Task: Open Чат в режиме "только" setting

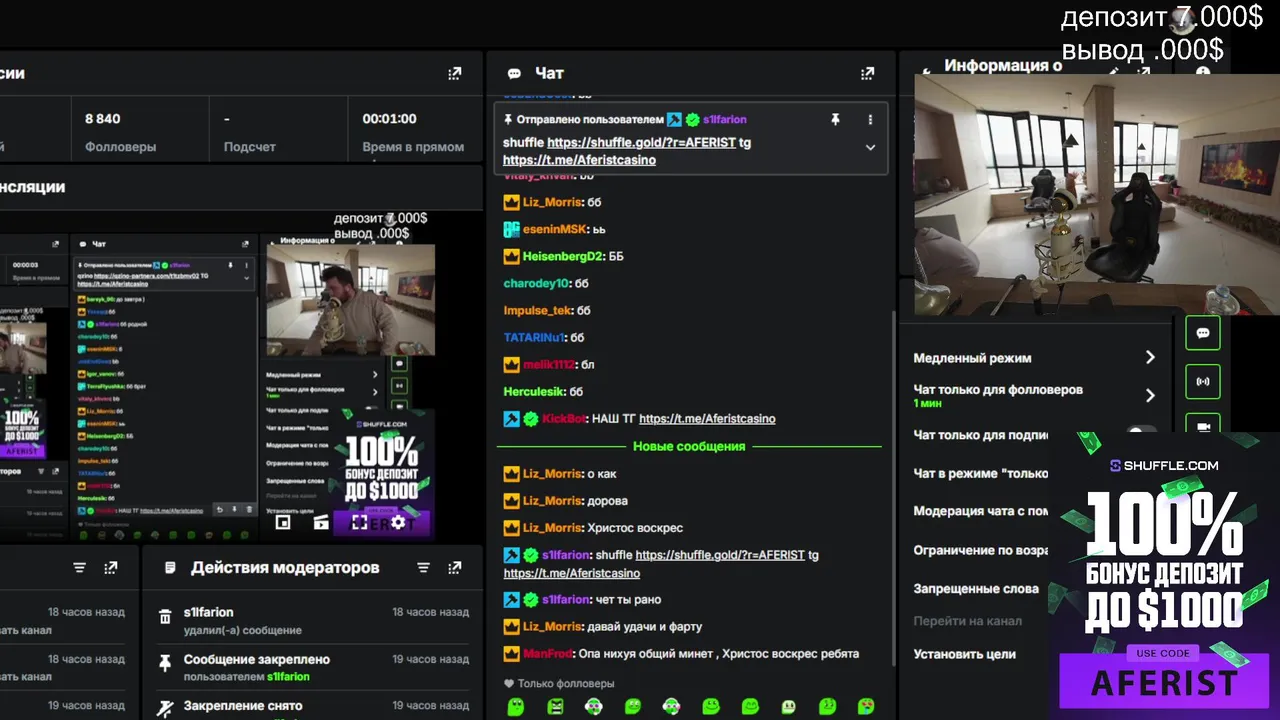Action: [x=980, y=473]
